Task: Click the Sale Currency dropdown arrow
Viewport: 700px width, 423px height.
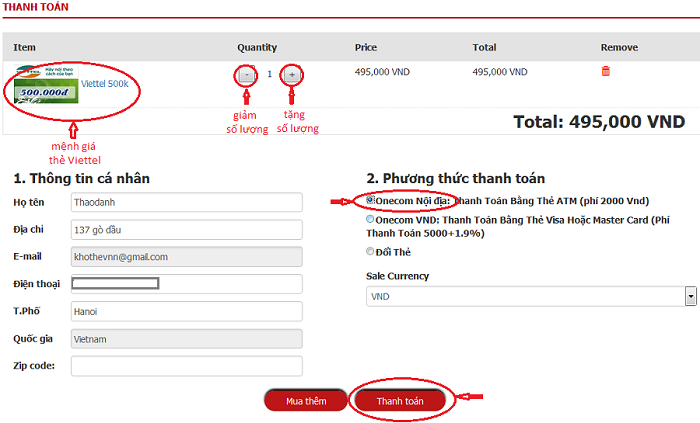Action: click(x=690, y=297)
